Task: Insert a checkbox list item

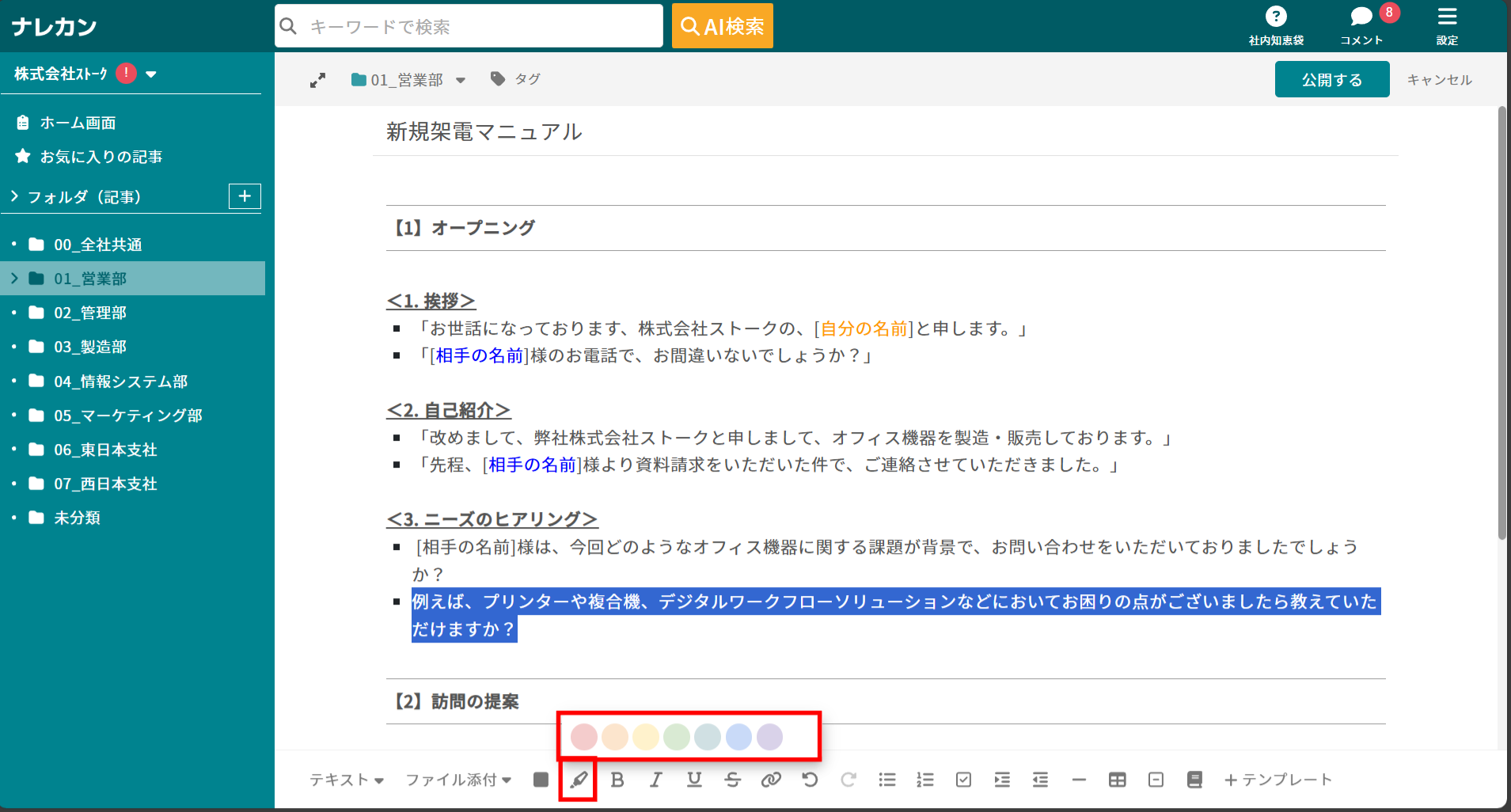Action: coord(963,780)
